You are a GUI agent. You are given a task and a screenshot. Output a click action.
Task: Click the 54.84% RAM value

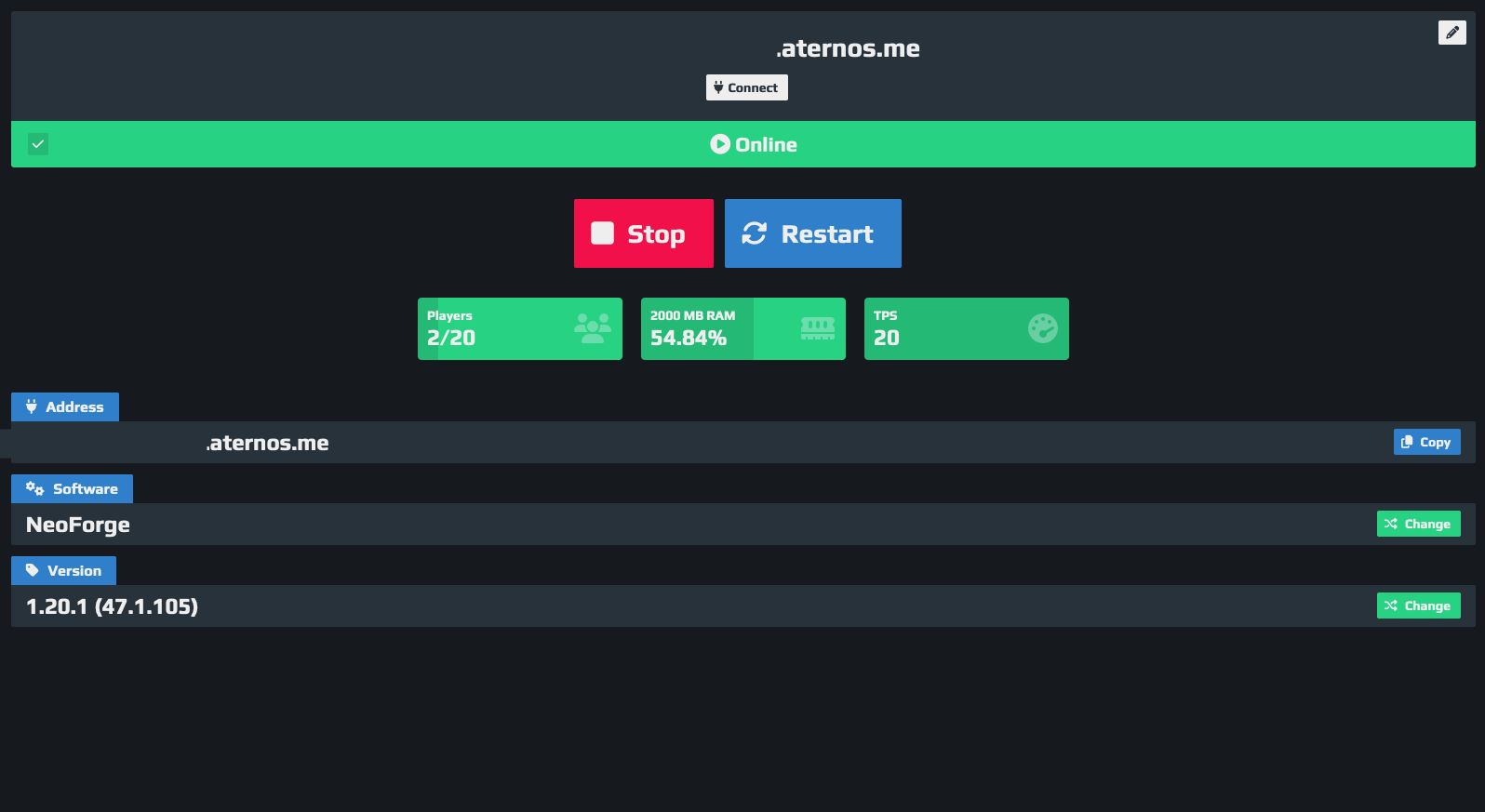pos(689,338)
